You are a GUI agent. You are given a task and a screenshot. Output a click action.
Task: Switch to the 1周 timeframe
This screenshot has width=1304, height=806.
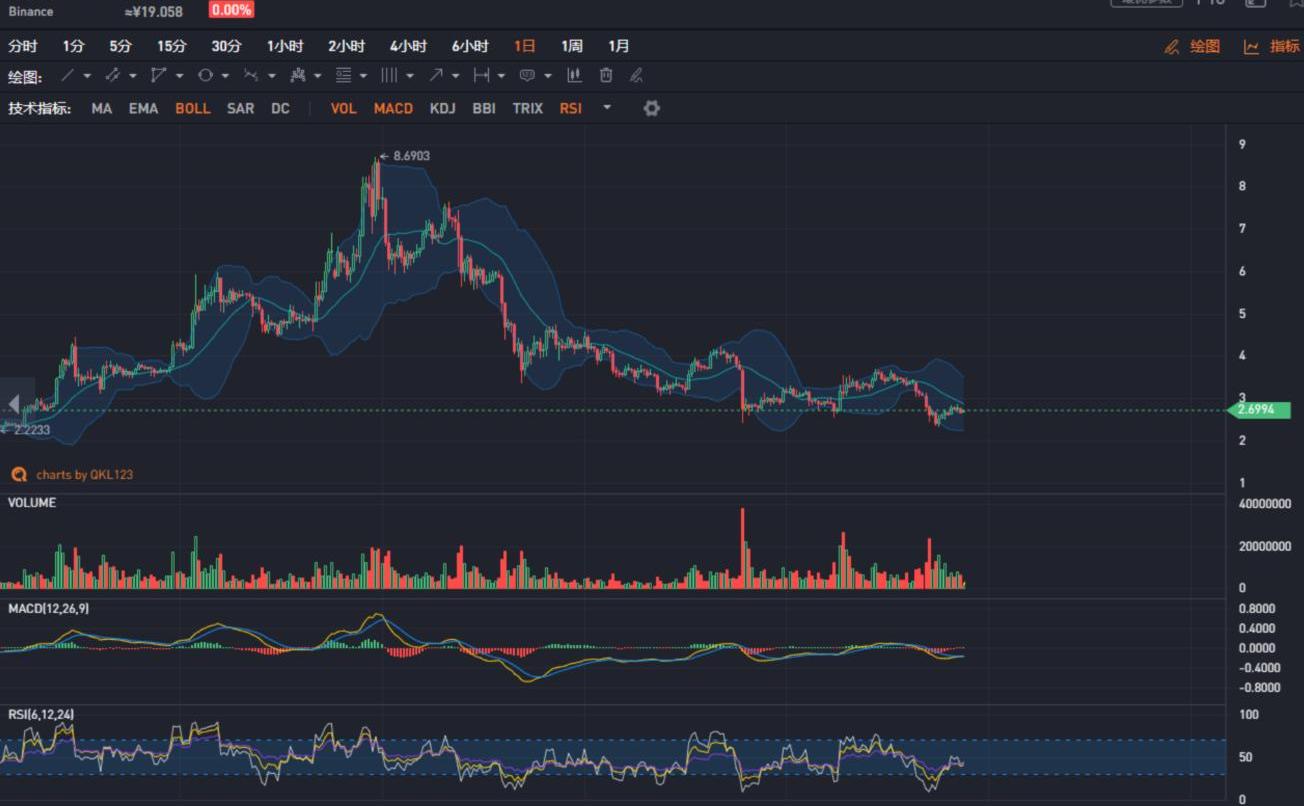(x=571, y=46)
